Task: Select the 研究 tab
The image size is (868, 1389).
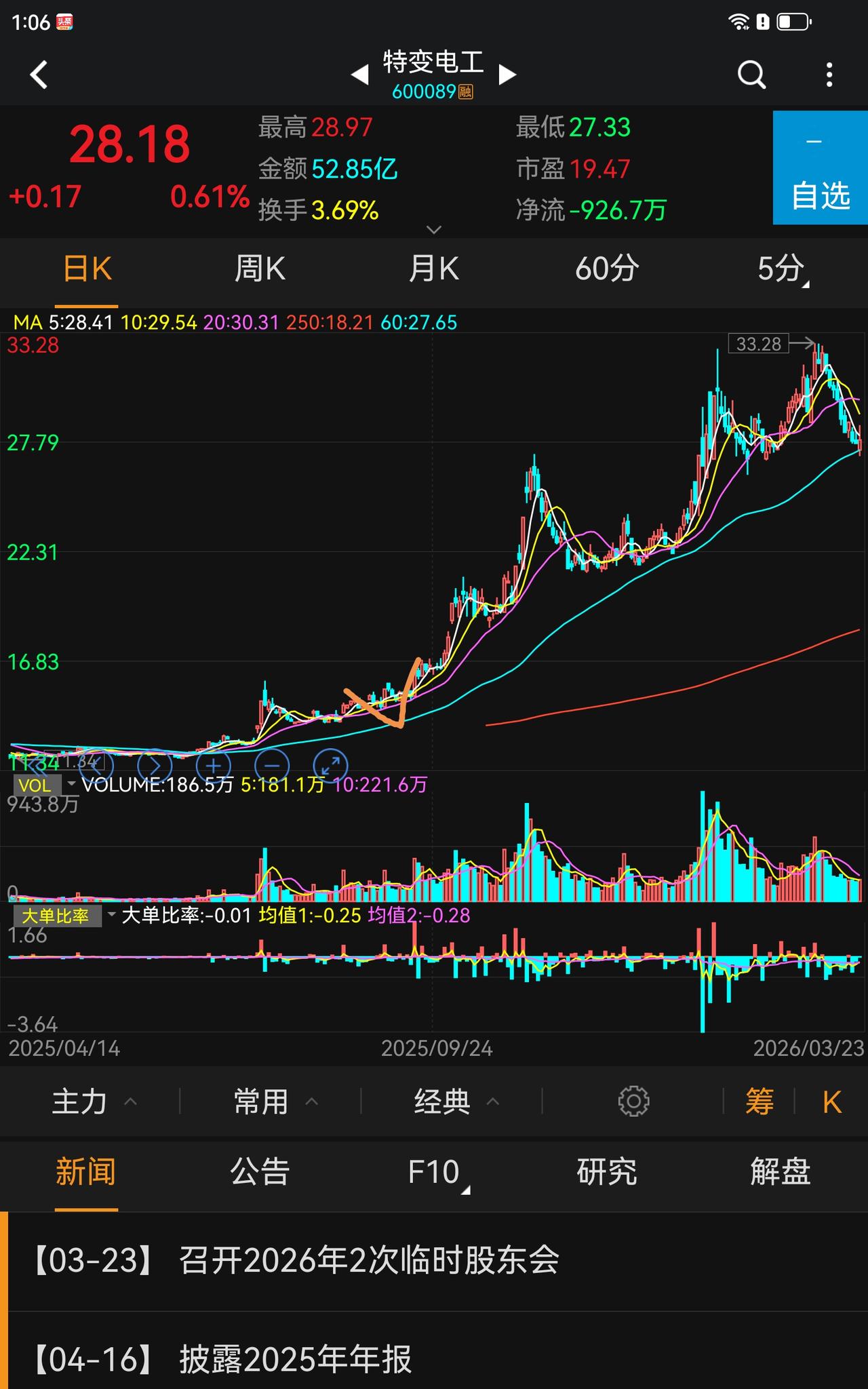Action: coord(607,1172)
